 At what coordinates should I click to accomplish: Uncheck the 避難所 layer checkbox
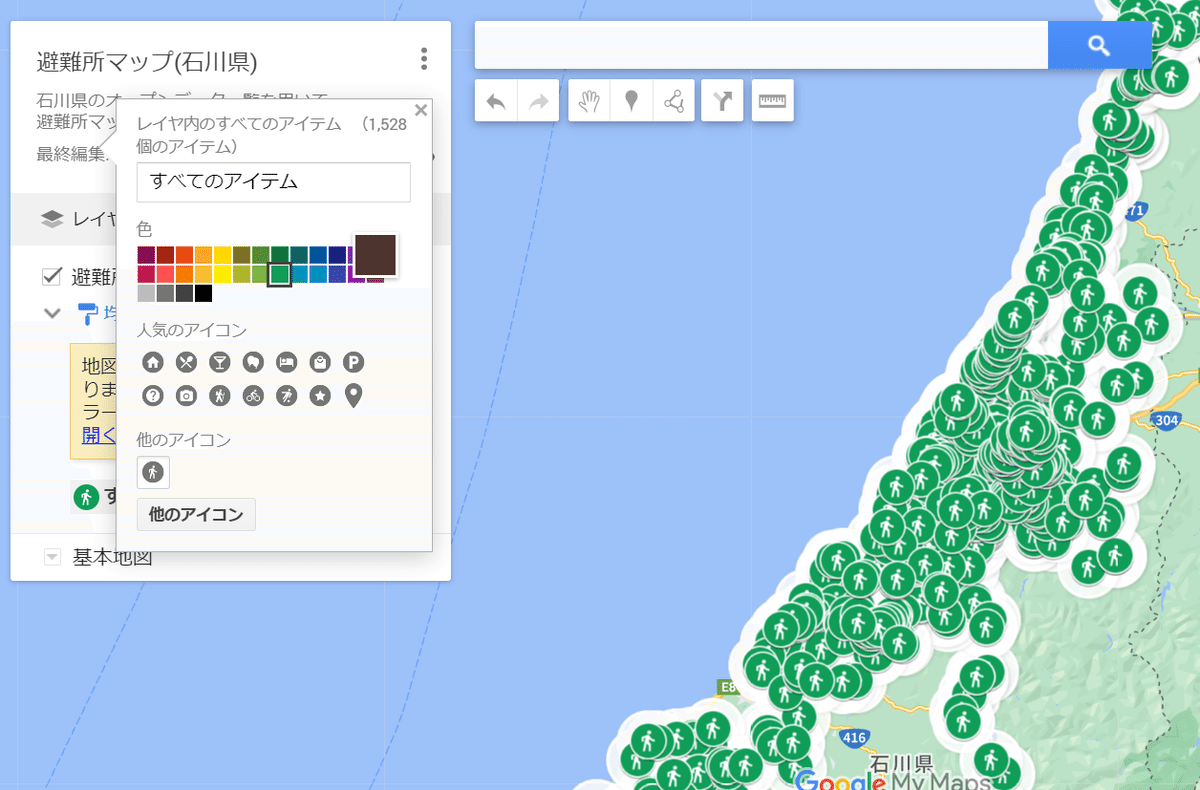[x=53, y=276]
